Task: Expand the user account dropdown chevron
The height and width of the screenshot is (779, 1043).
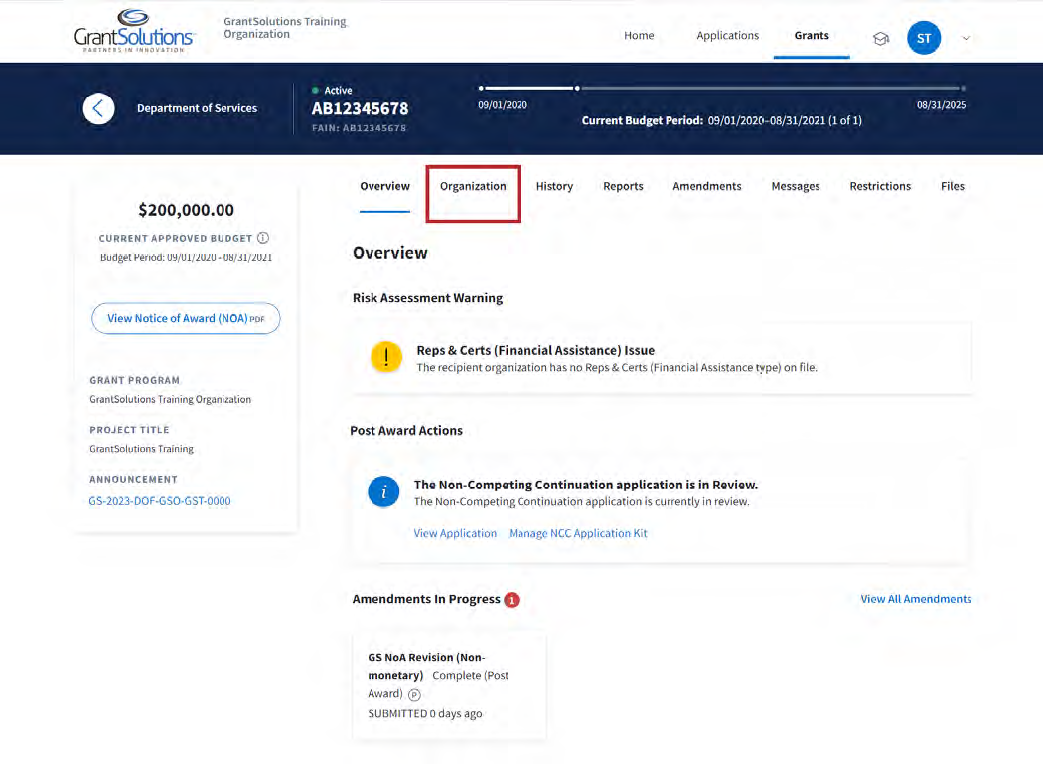Action: [966, 38]
